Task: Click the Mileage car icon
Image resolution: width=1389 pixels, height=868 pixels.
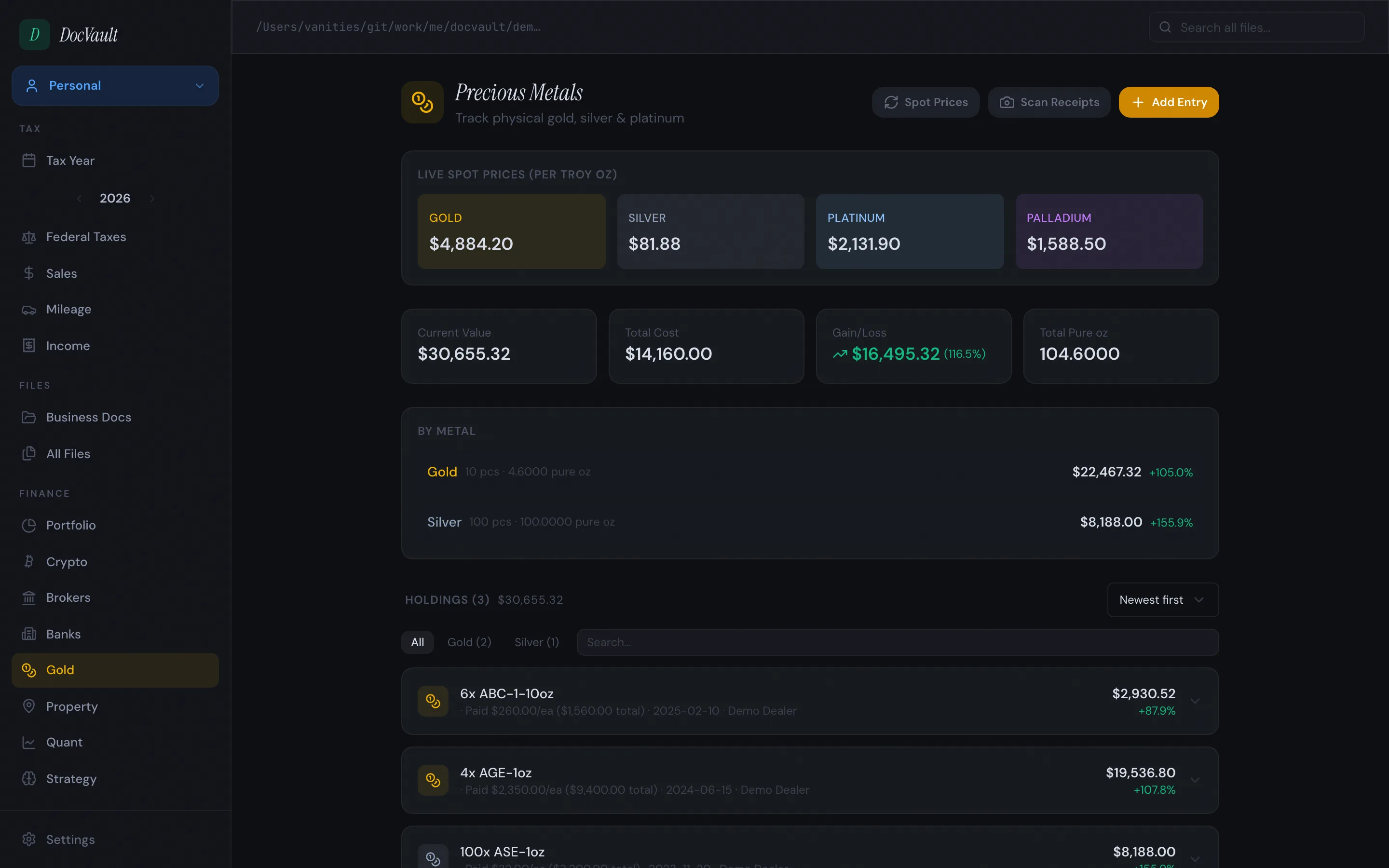Action: point(29,310)
